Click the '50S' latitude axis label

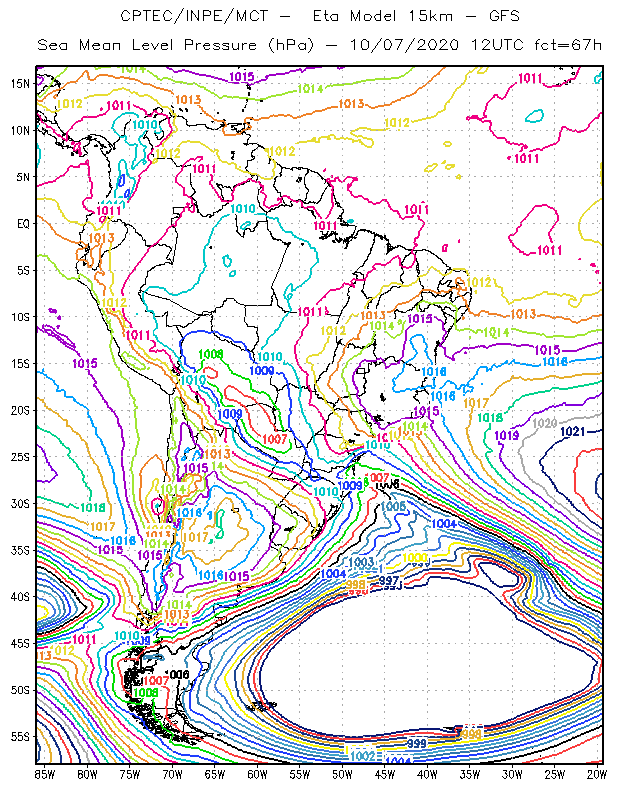(x=20, y=690)
